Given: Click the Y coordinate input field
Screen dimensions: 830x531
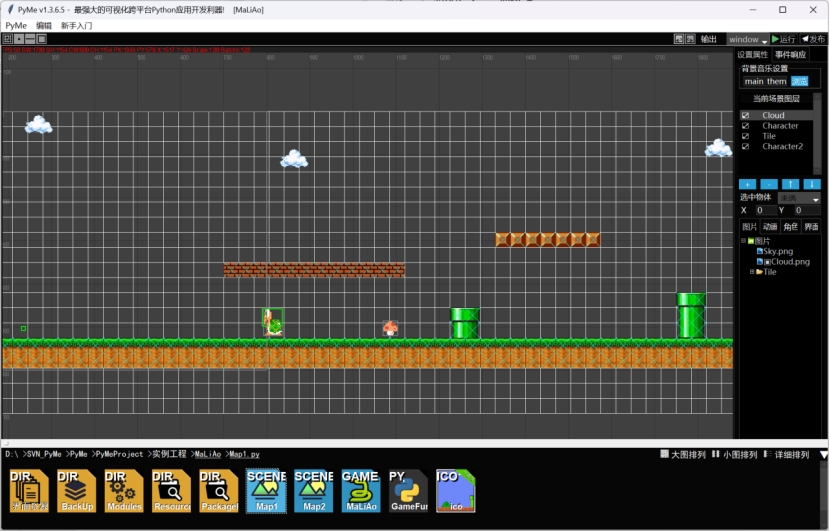Looking at the screenshot, I should (x=807, y=210).
